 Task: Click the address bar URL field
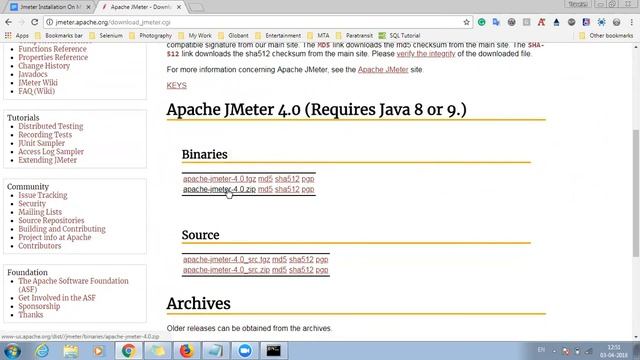(x=257, y=22)
